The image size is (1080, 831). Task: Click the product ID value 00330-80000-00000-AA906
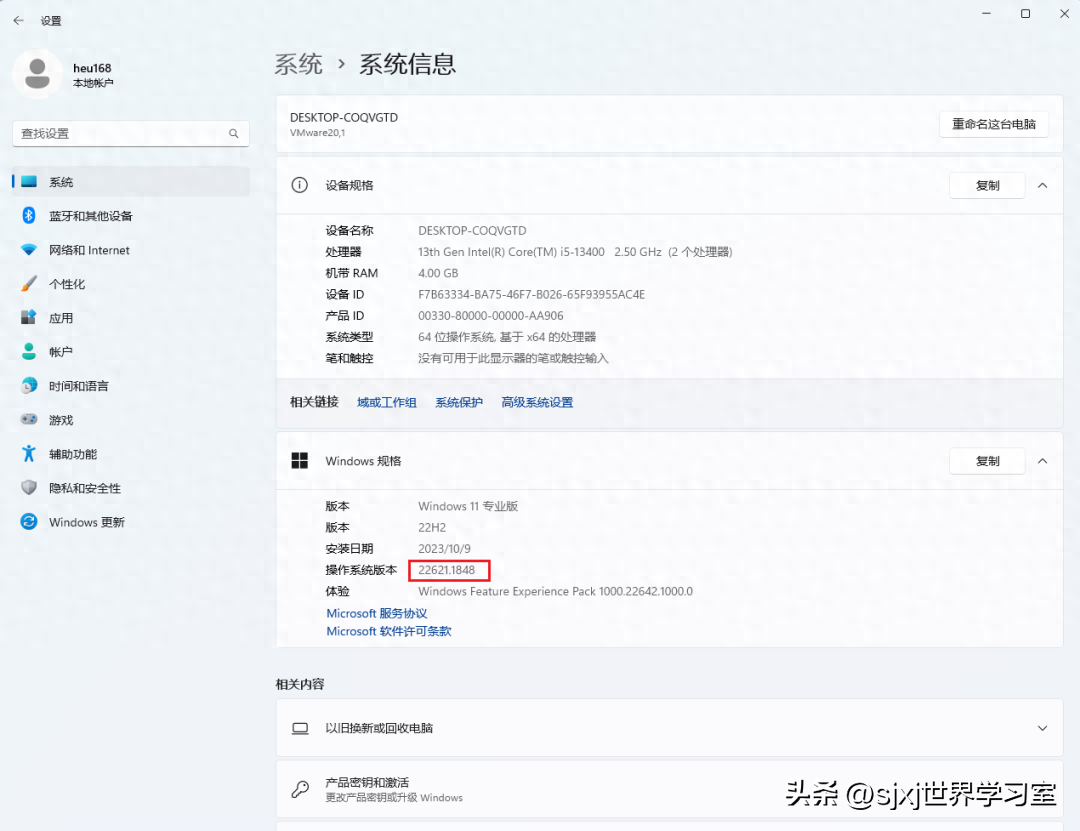click(x=490, y=316)
